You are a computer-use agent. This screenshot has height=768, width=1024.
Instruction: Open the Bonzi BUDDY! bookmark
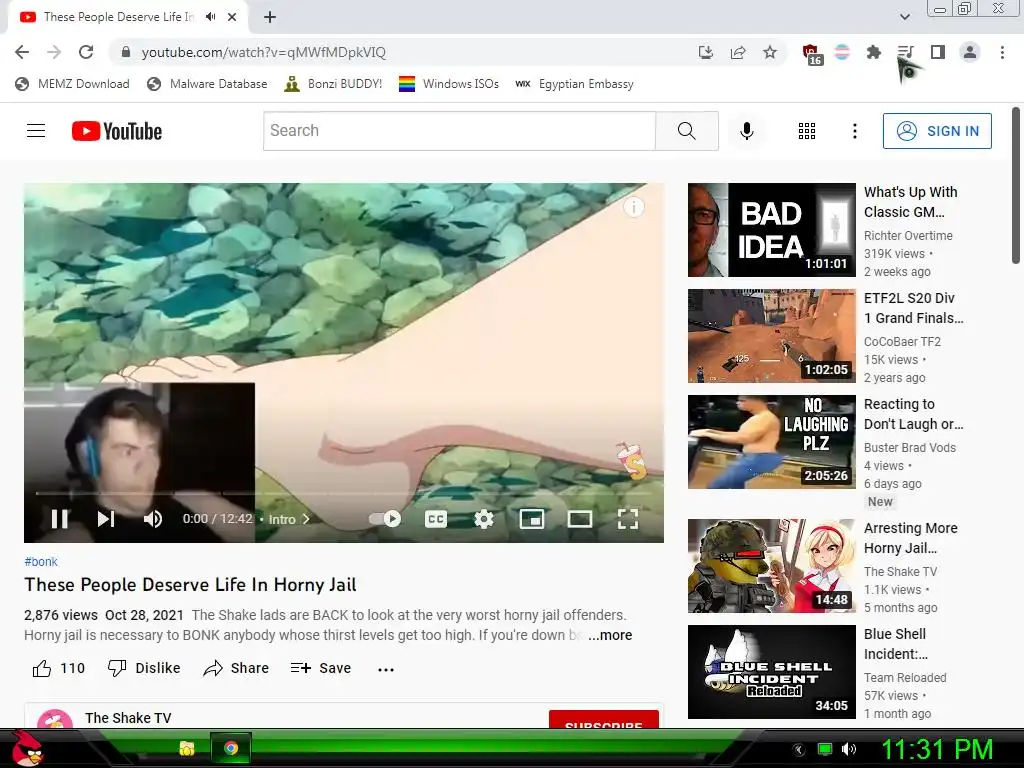pyautogui.click(x=334, y=84)
